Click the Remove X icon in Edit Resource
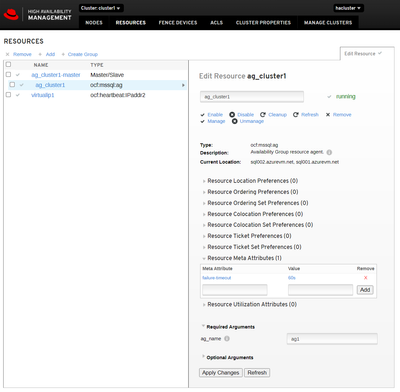Viewport: 400px width, 392px height. pyautogui.click(x=328, y=115)
